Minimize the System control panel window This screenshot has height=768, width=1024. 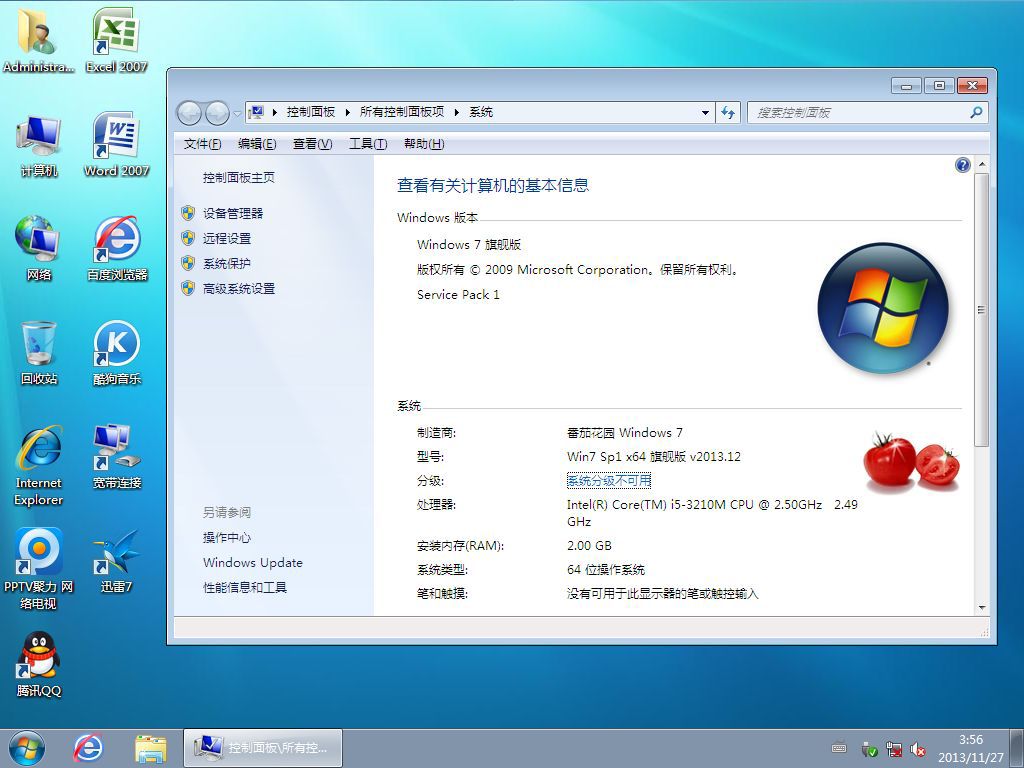click(906, 86)
